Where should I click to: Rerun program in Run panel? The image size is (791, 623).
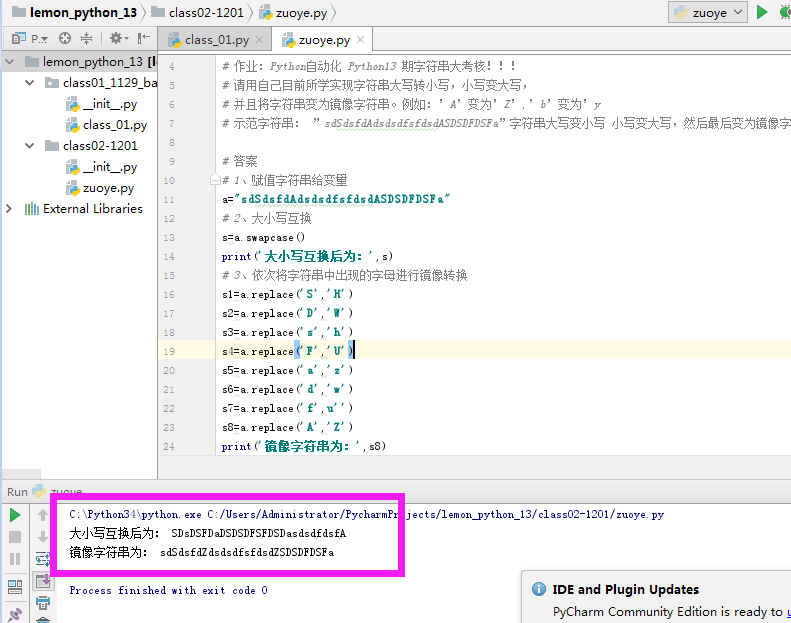15,515
